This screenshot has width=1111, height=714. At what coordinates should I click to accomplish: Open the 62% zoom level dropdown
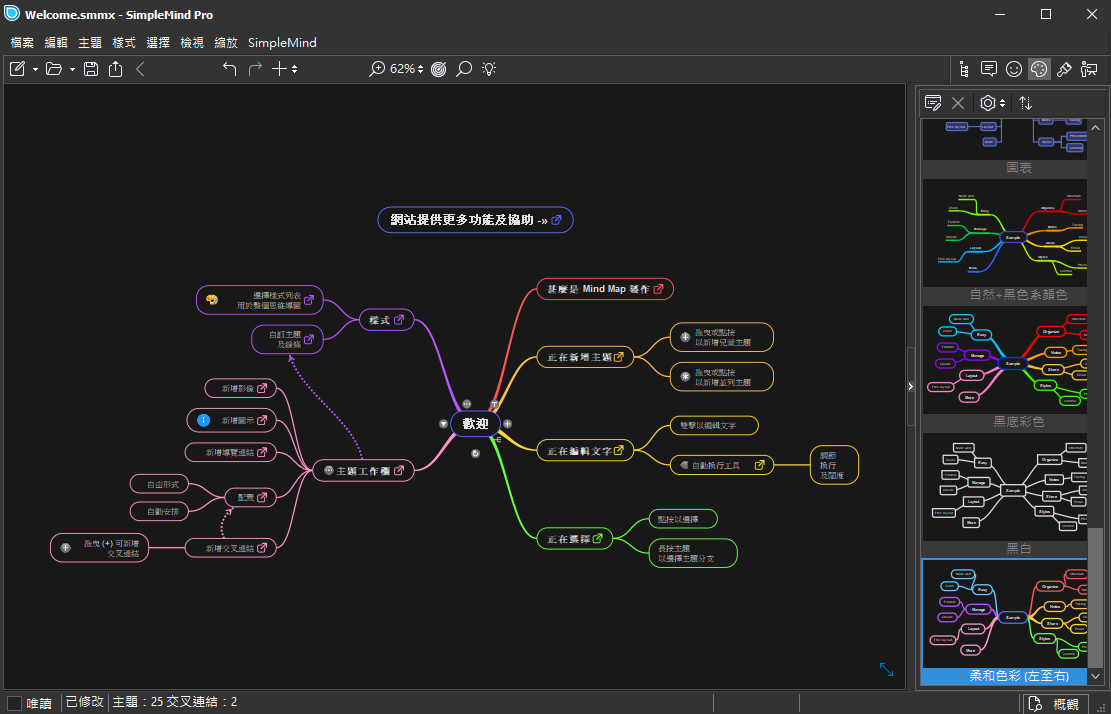click(x=408, y=69)
